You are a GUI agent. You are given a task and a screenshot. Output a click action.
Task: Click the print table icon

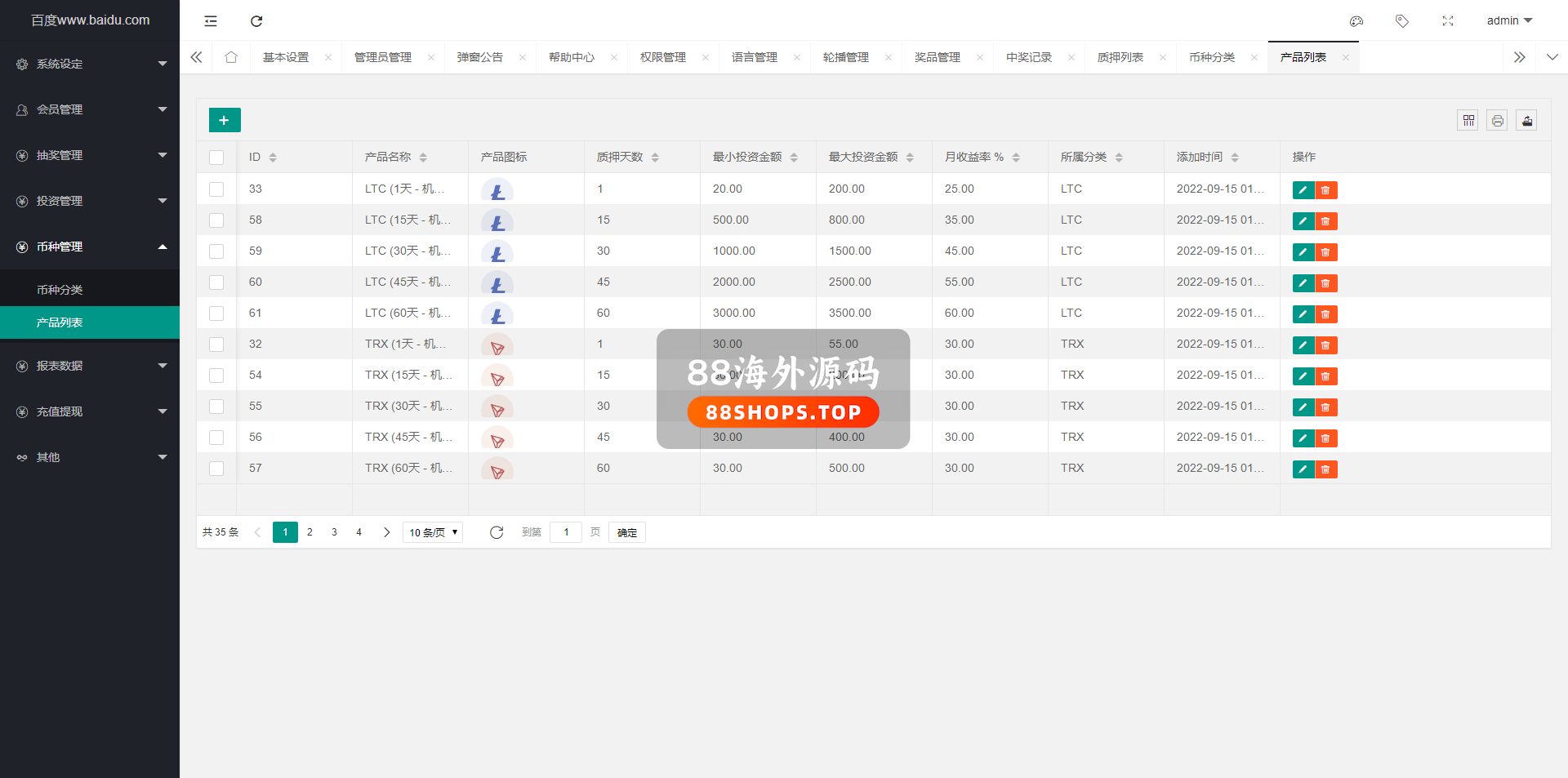click(x=1497, y=121)
